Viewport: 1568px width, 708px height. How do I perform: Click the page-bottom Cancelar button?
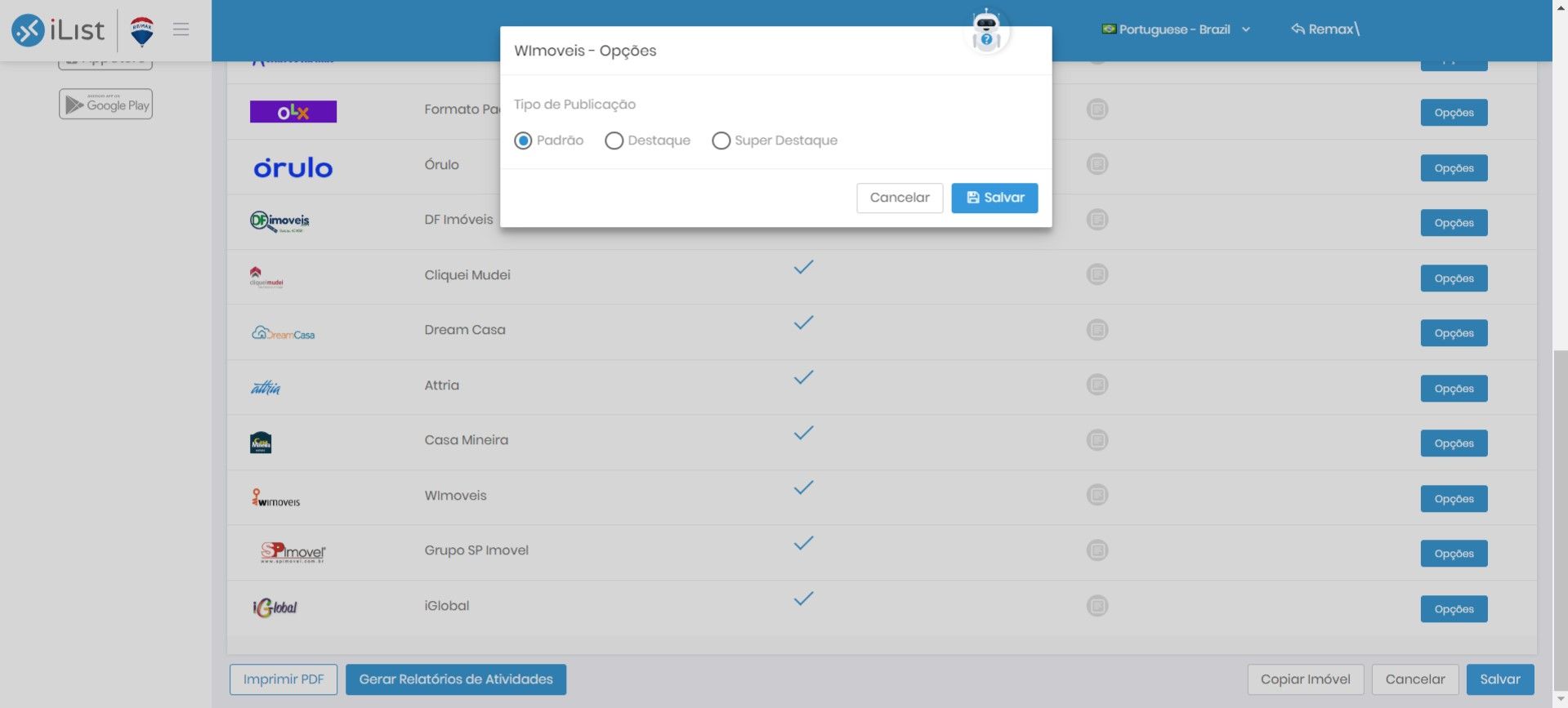click(x=1415, y=679)
